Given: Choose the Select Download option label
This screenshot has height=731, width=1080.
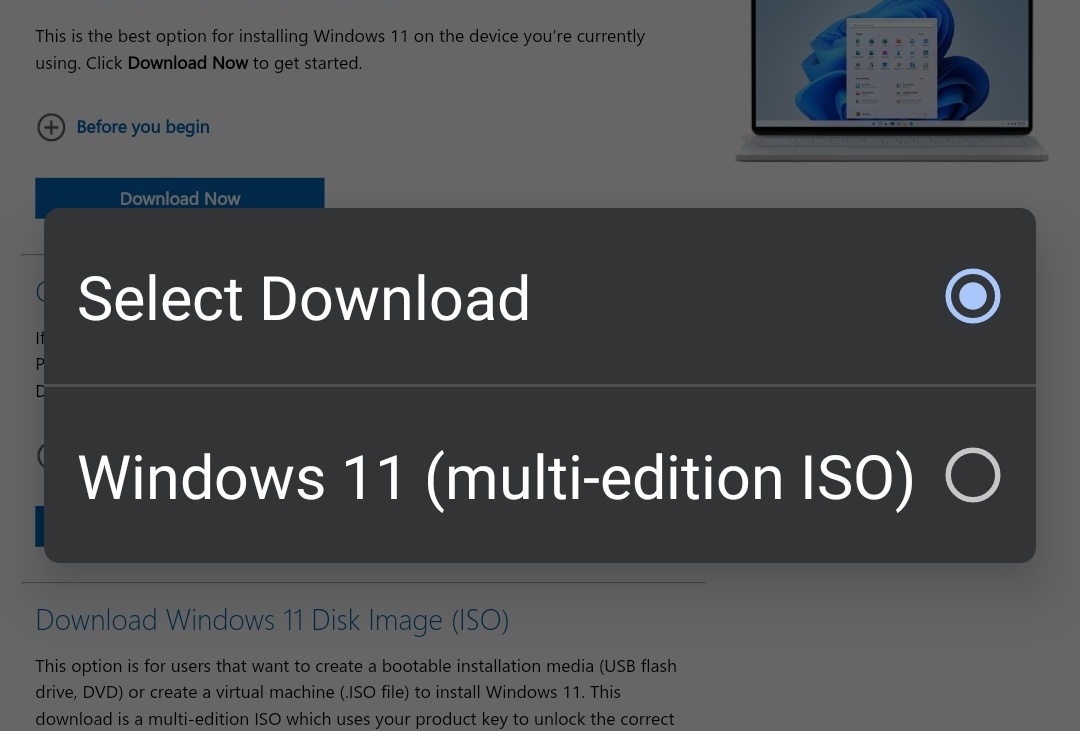Looking at the screenshot, I should 303,298.
